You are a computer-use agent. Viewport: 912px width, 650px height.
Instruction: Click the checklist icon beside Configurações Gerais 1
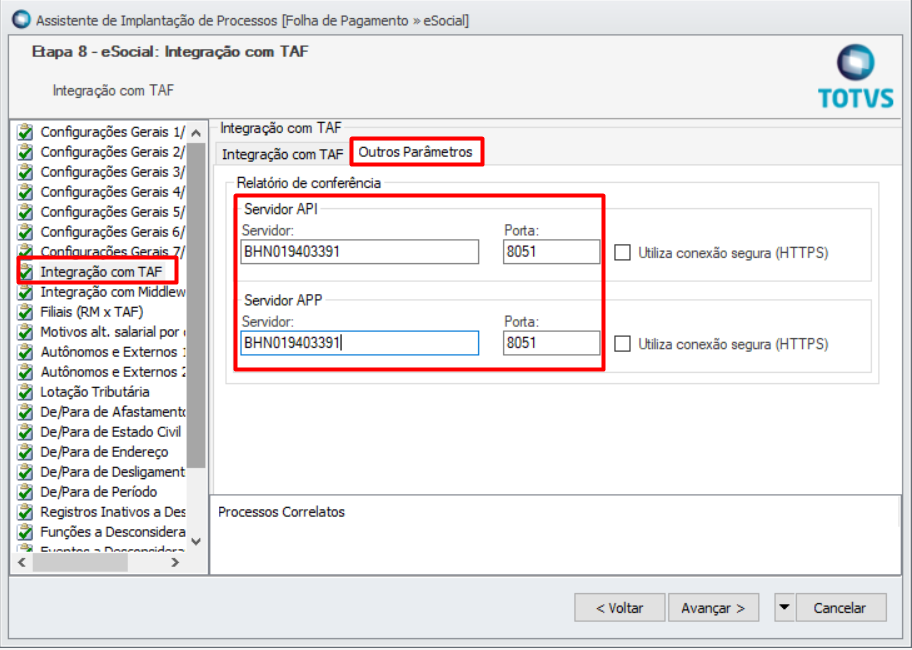[25, 133]
